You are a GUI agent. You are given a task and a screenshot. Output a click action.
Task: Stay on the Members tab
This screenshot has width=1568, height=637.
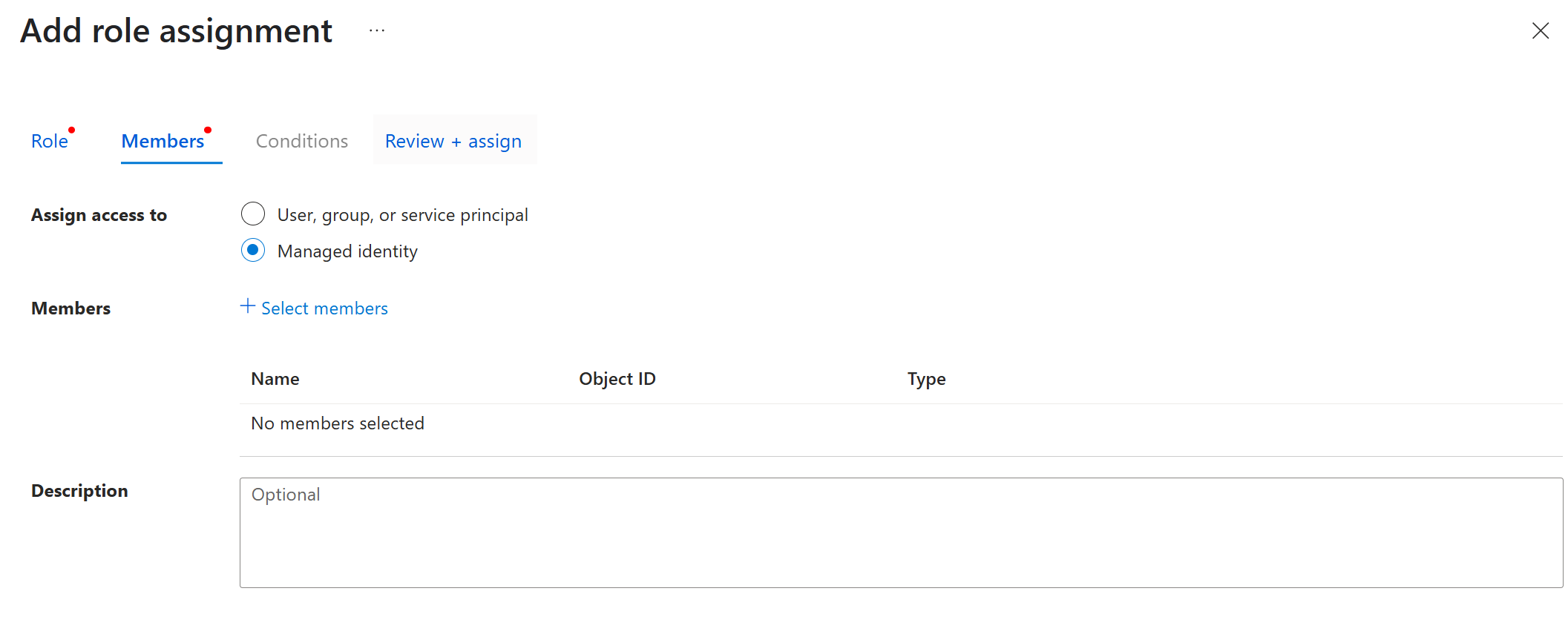point(163,140)
